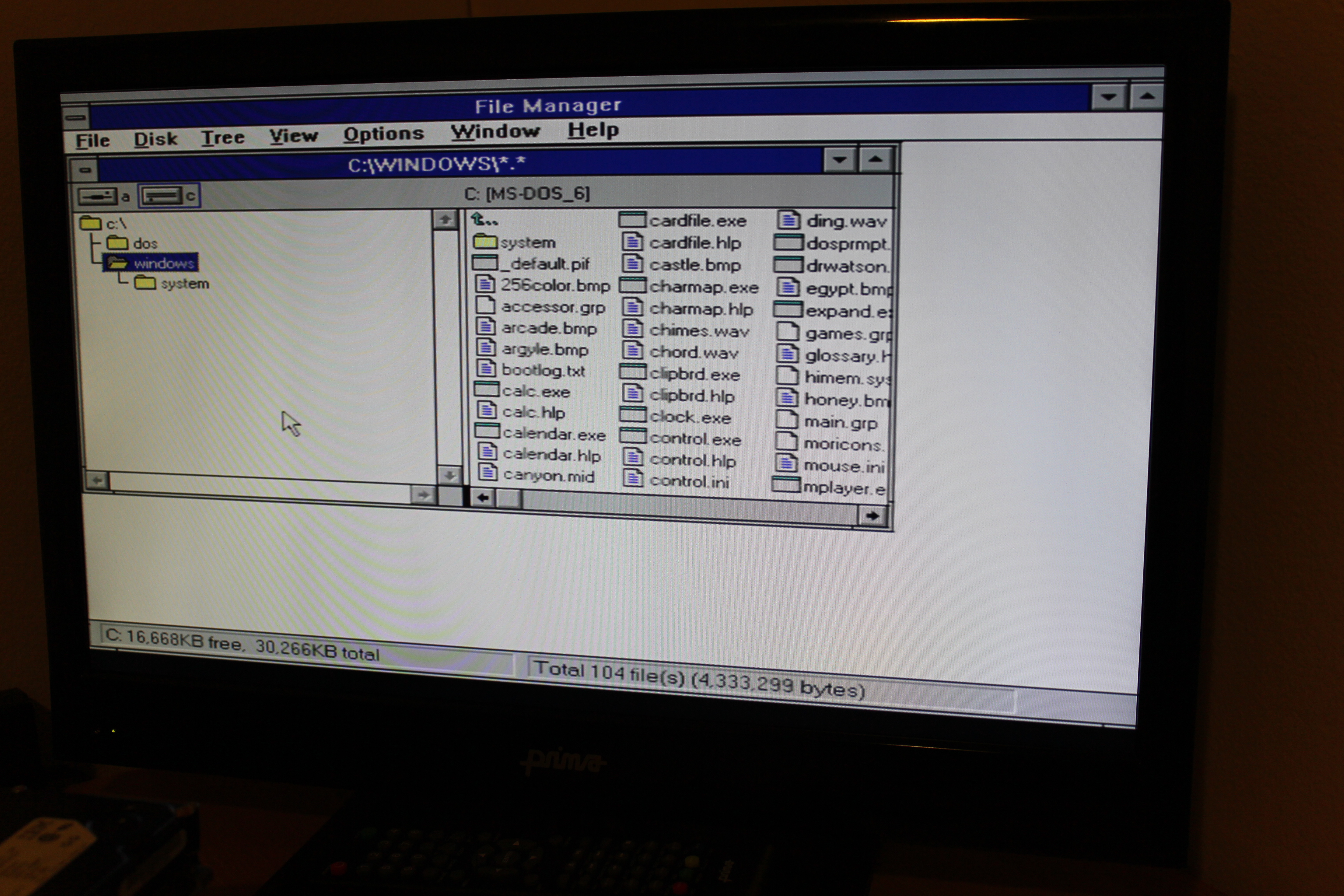Select _default.pif file icon

click(x=486, y=263)
